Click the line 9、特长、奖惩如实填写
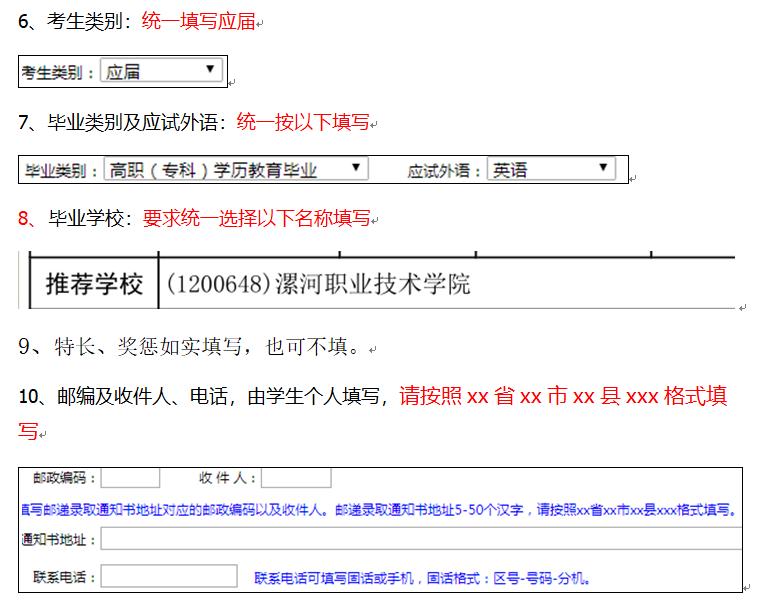The width and height of the screenshot is (772, 608). [190, 347]
